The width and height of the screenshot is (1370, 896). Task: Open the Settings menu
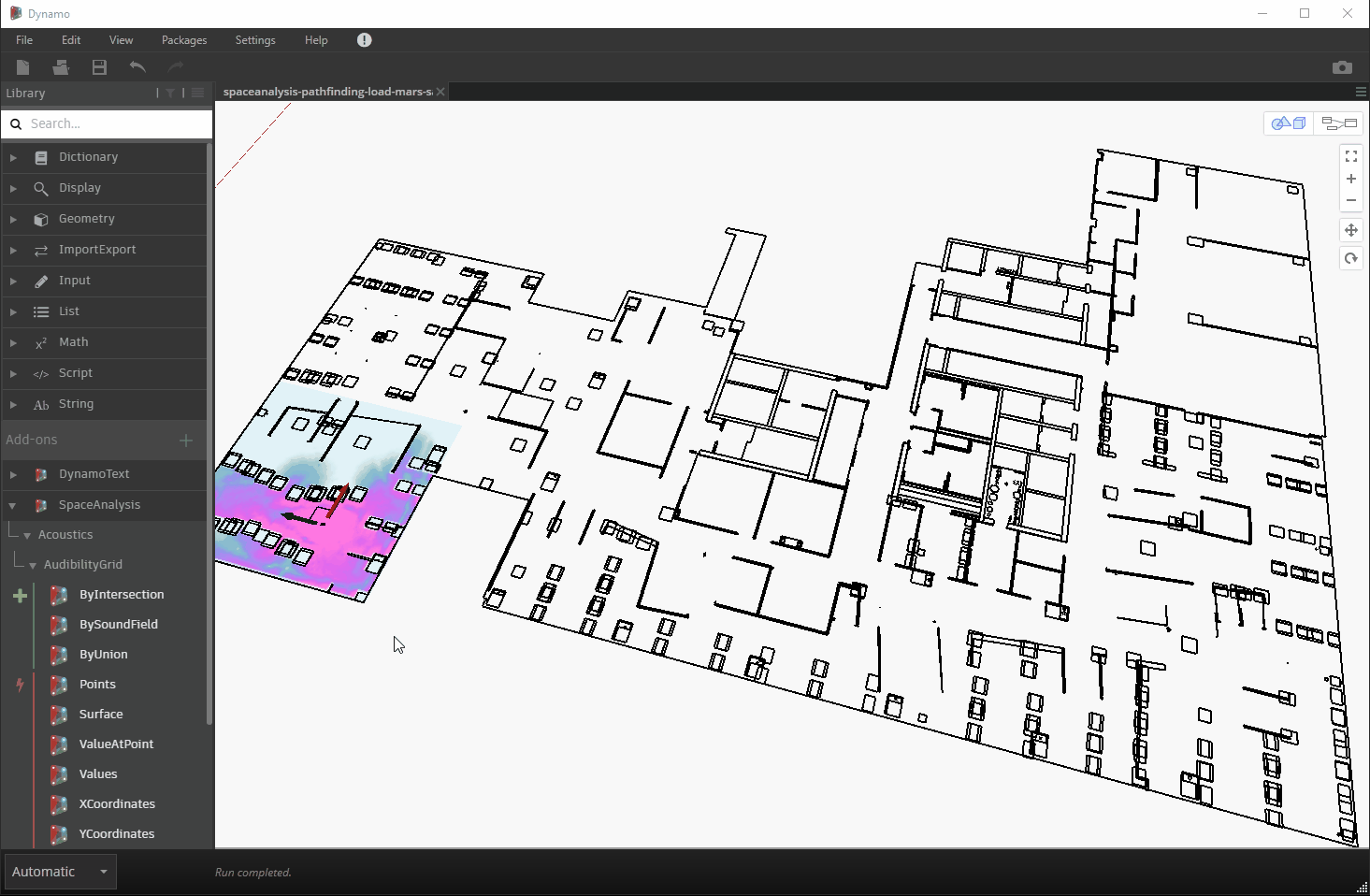tap(255, 40)
